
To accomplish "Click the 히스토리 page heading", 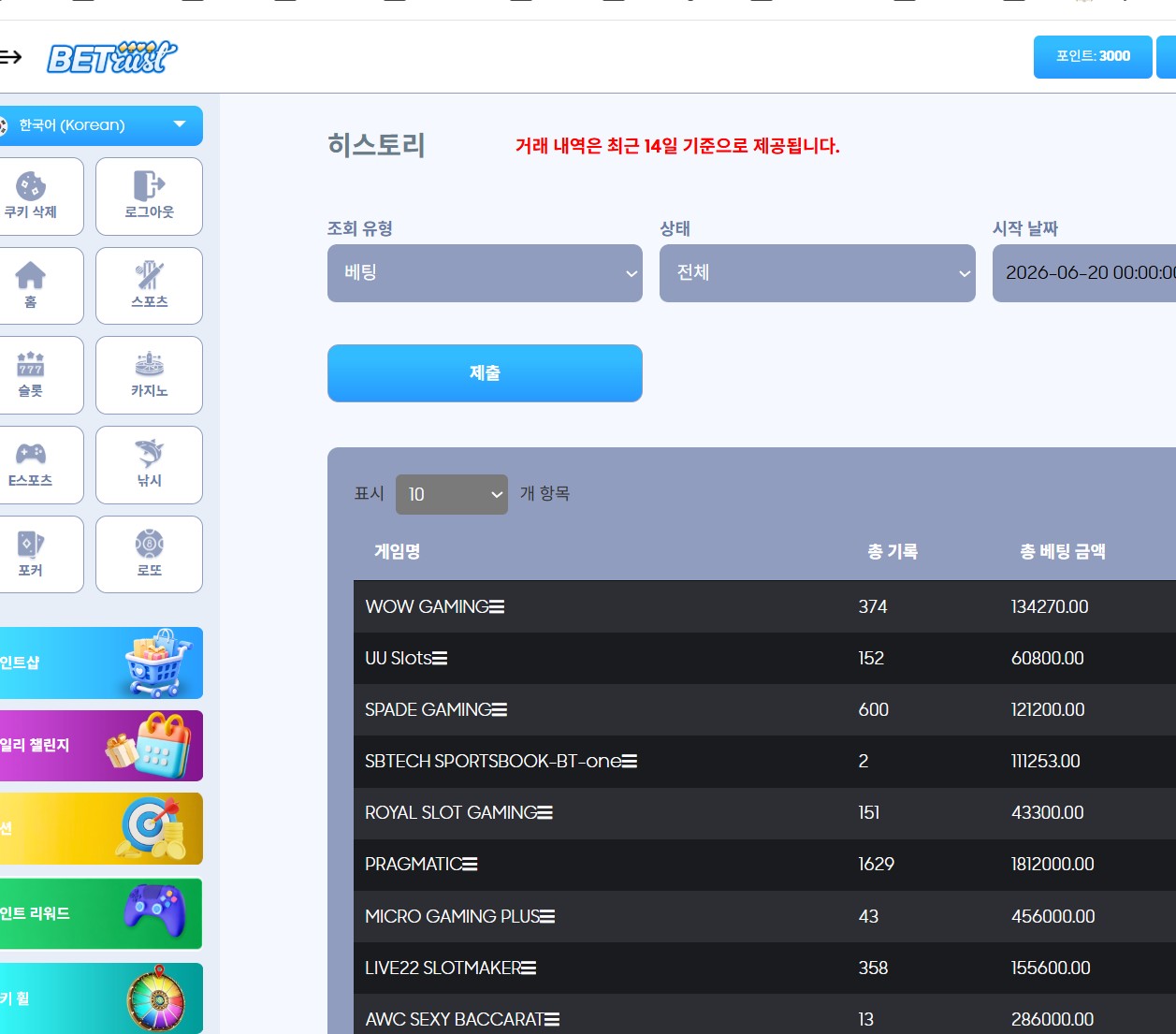I will tap(376, 145).
